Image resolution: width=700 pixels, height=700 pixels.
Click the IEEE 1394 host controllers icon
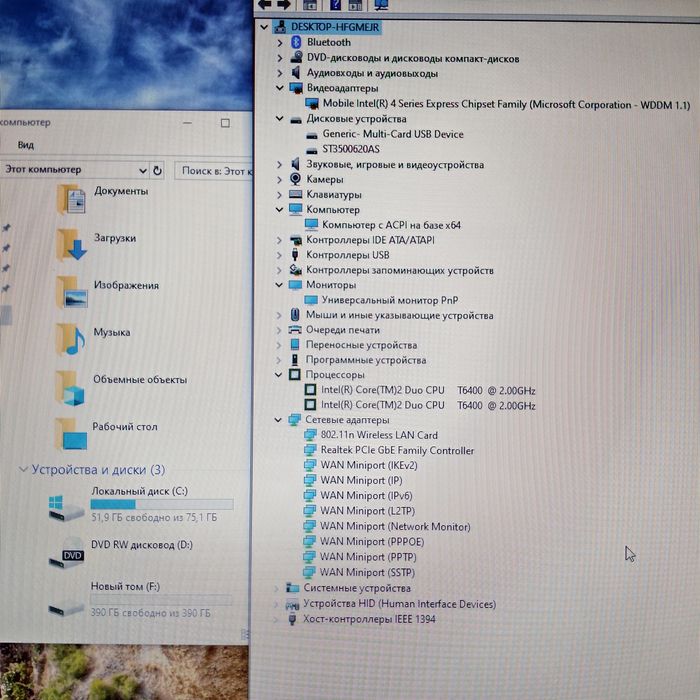coord(292,619)
